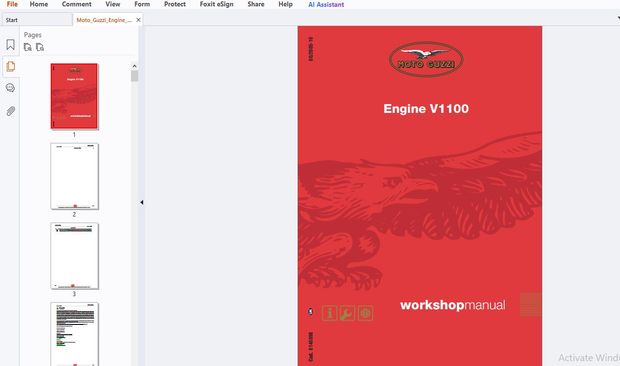The height and width of the screenshot is (366, 620).
Task: Click the thumbnail panel scrollbar handle
Action: pyautogui.click(x=134, y=76)
